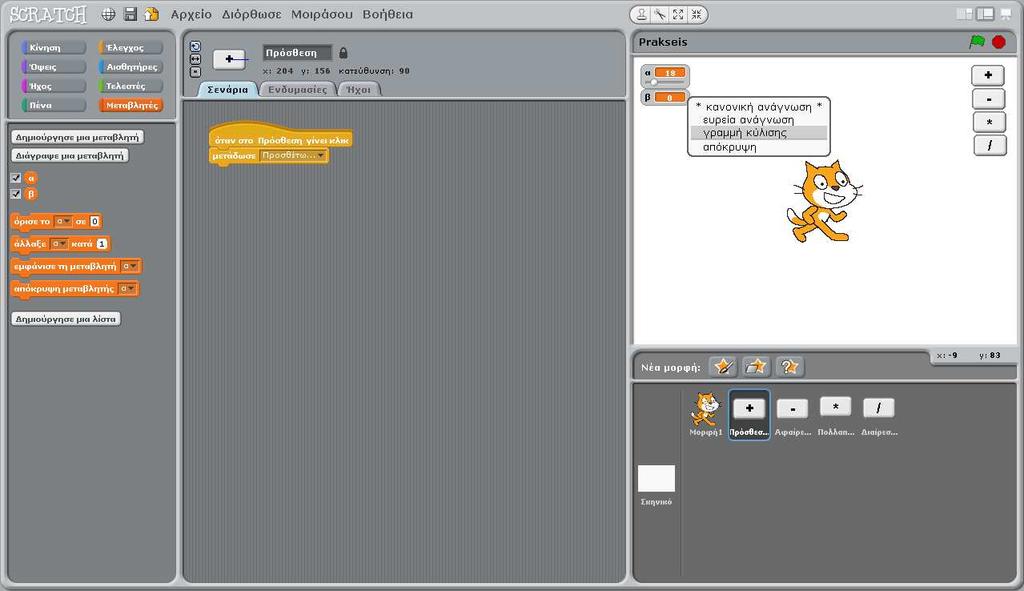
Task: Open the Διόρθωσε menu
Action: click(251, 14)
